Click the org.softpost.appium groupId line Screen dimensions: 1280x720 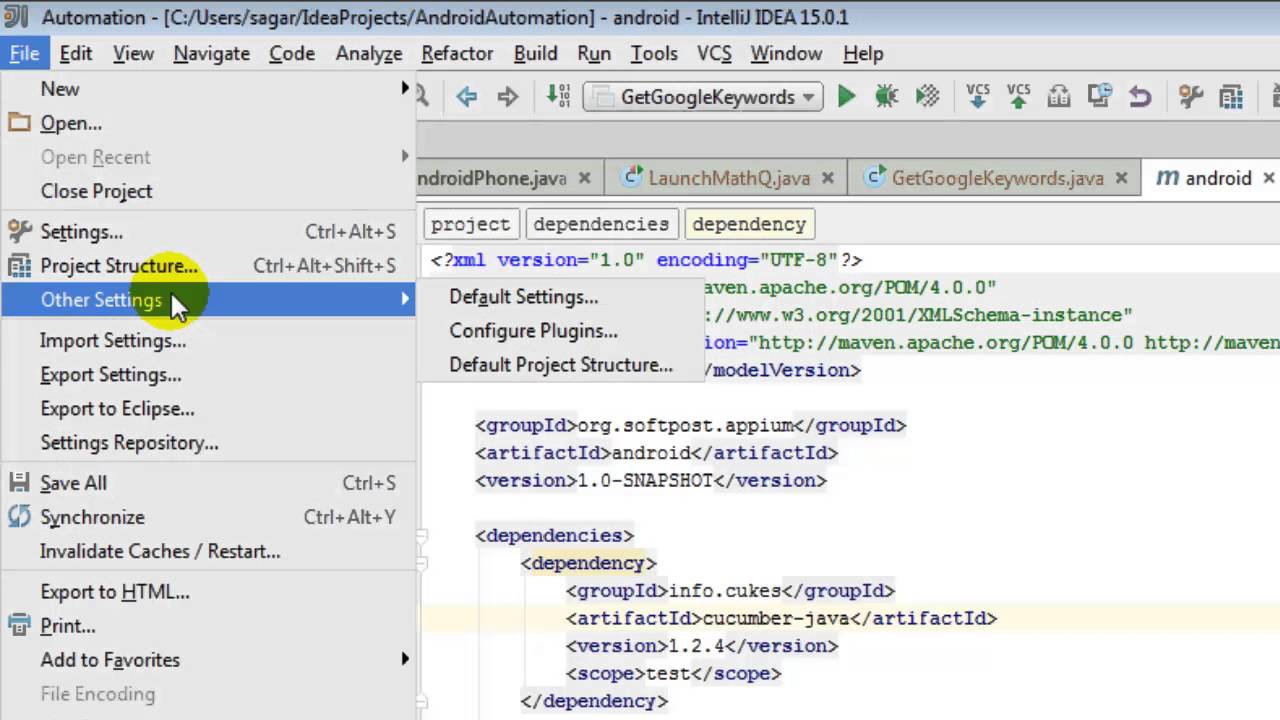pyautogui.click(x=690, y=425)
